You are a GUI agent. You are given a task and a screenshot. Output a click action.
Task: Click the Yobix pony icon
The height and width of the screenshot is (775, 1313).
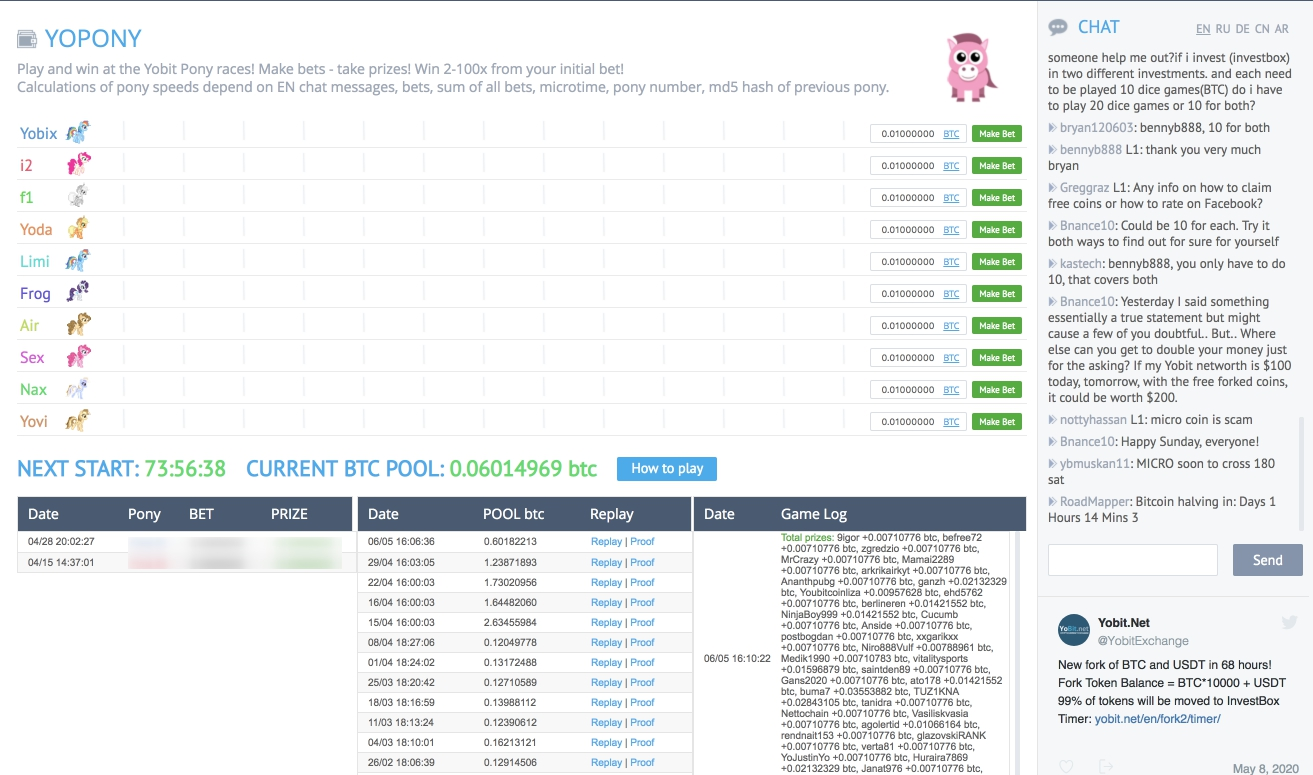click(x=77, y=132)
